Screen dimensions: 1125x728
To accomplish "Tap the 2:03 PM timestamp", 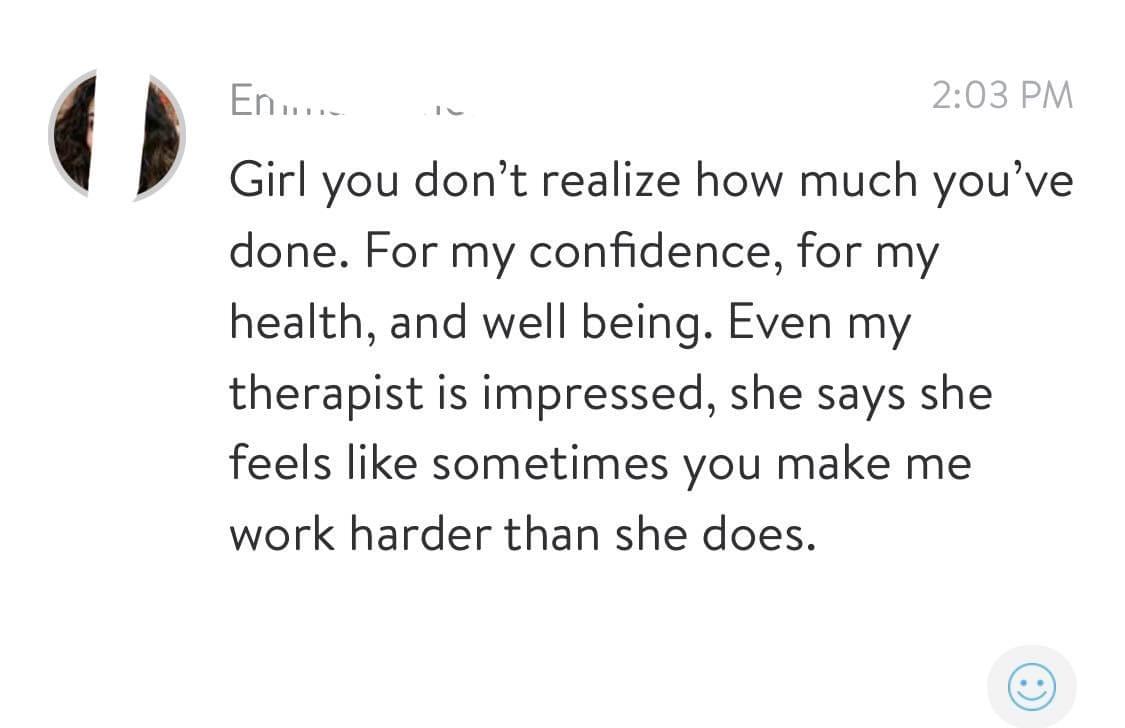I will click(1002, 95).
